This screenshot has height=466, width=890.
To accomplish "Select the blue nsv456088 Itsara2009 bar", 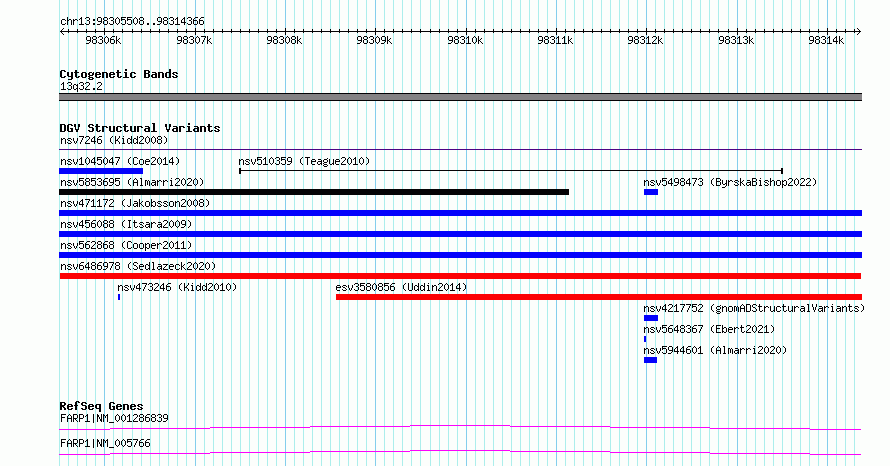I will point(460,234).
